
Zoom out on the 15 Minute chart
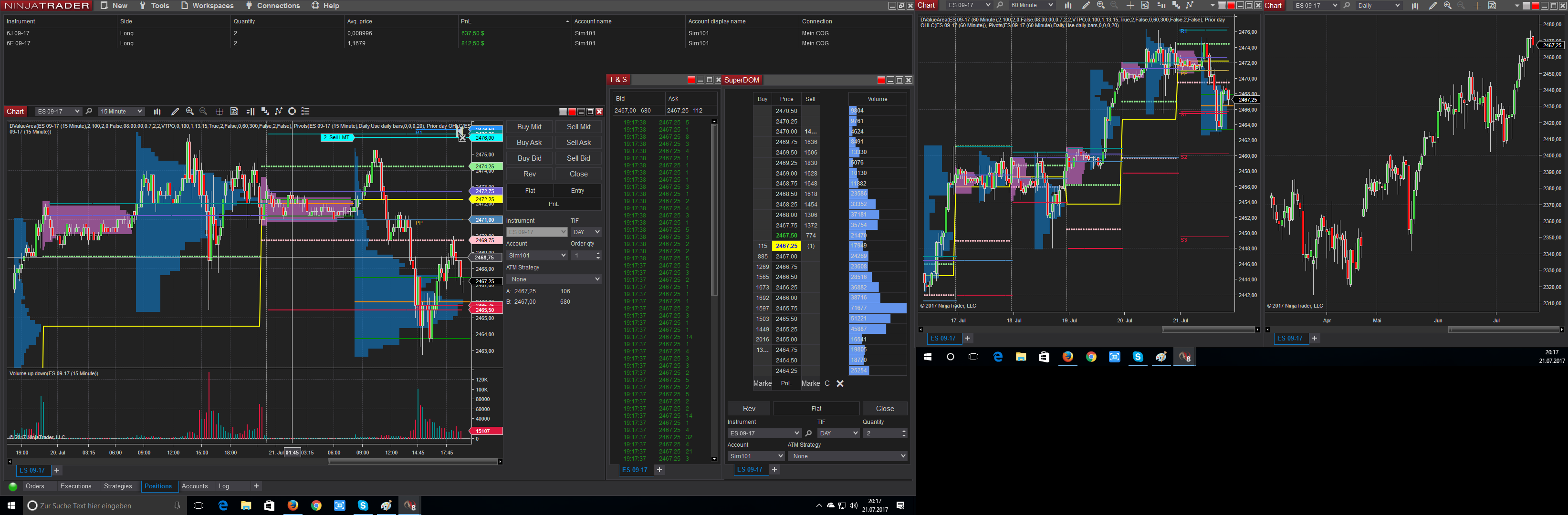(x=203, y=111)
